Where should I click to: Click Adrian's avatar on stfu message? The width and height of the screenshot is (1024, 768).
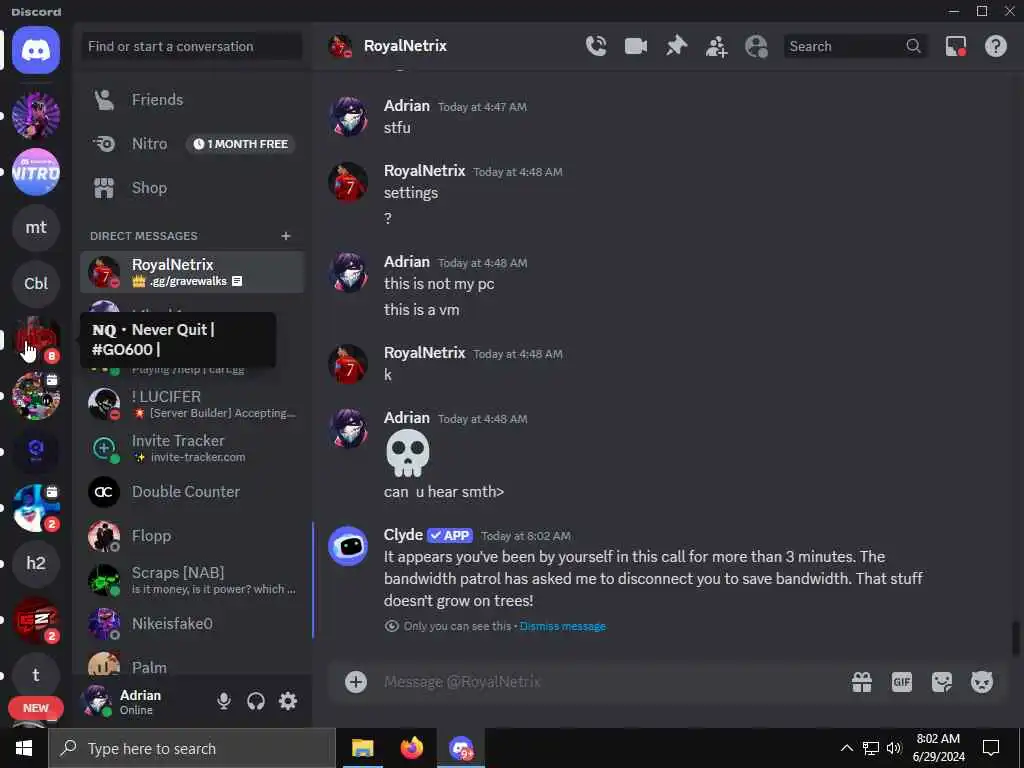(348, 117)
